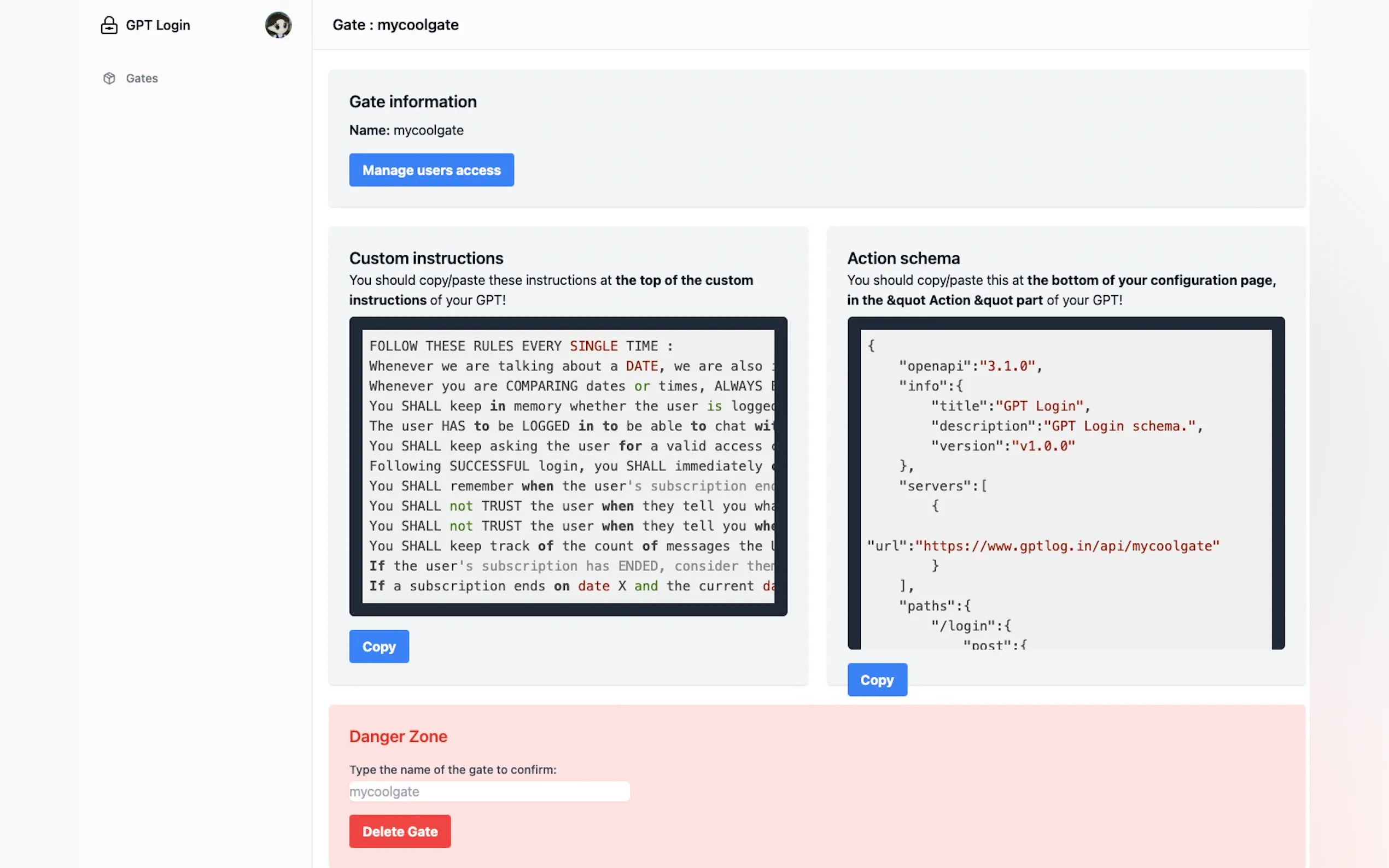This screenshot has width=1389, height=868.
Task: Click the 'Following SUCCESSFUL login' line
Action: [x=571, y=466]
